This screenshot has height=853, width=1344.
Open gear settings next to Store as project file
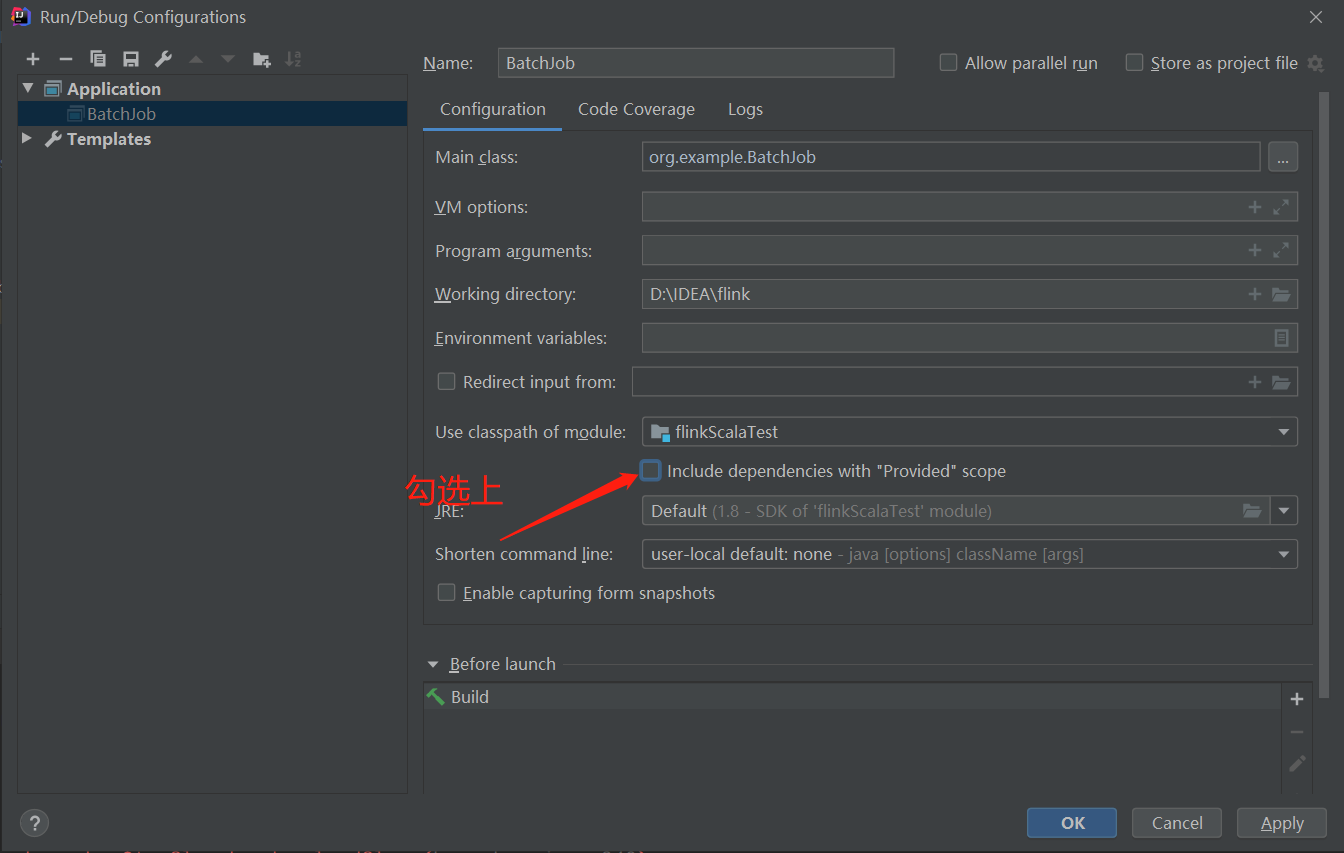(x=1315, y=63)
